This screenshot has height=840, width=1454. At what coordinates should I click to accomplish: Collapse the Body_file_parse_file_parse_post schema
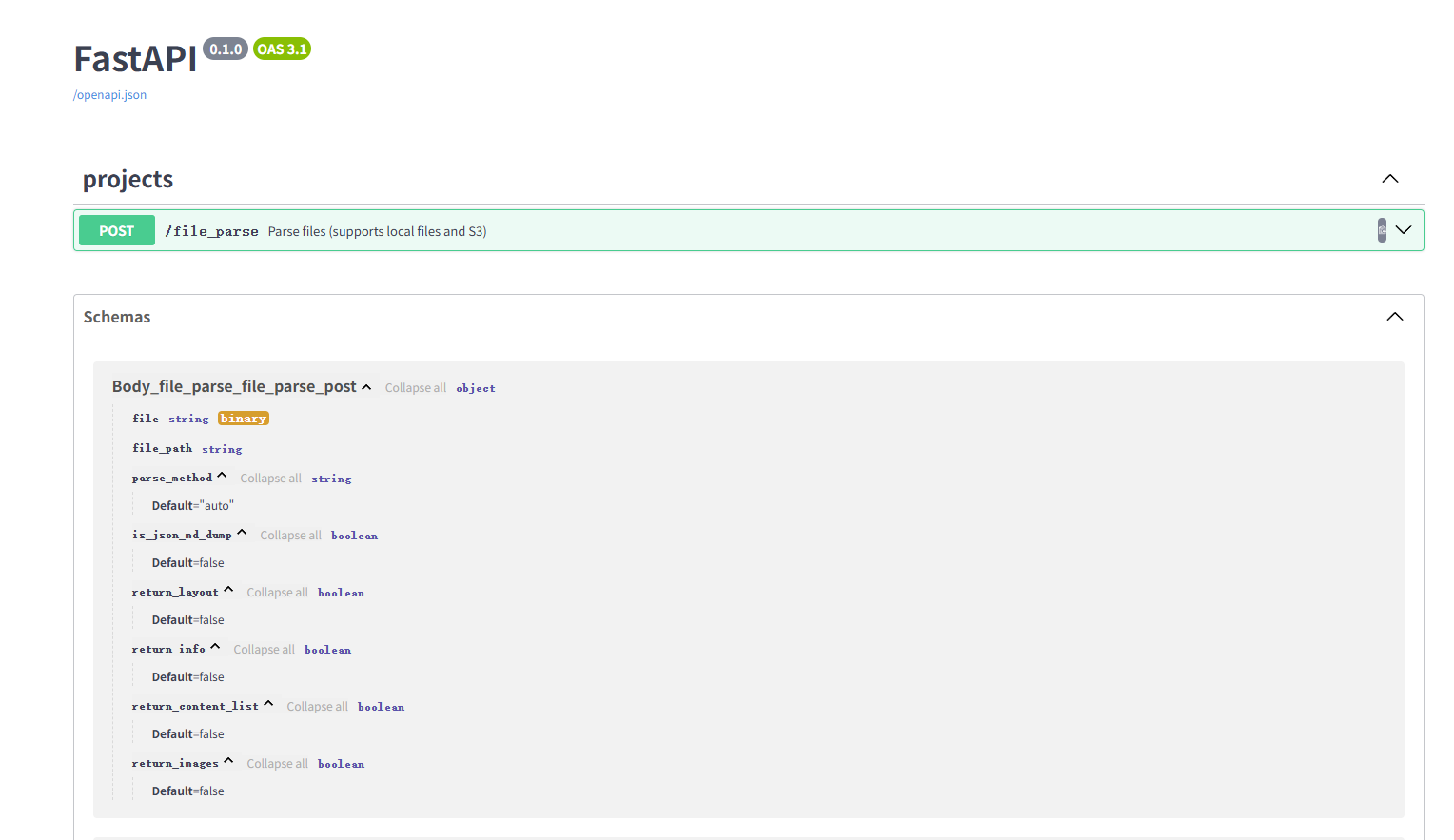coord(366,387)
